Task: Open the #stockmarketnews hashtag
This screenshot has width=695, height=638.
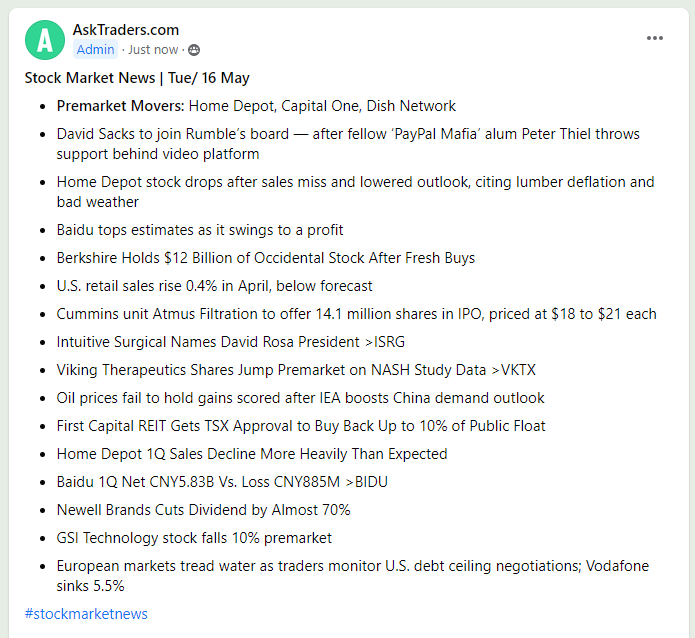Action: 86,613
